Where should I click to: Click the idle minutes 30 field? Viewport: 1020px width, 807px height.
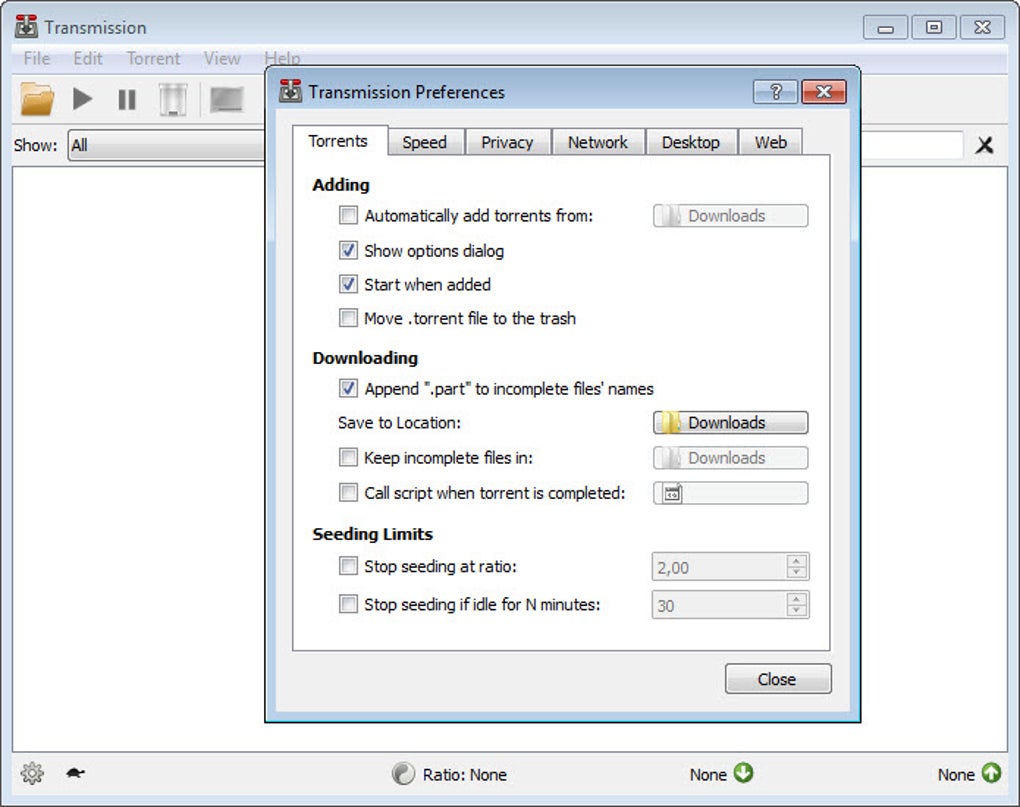(x=719, y=605)
